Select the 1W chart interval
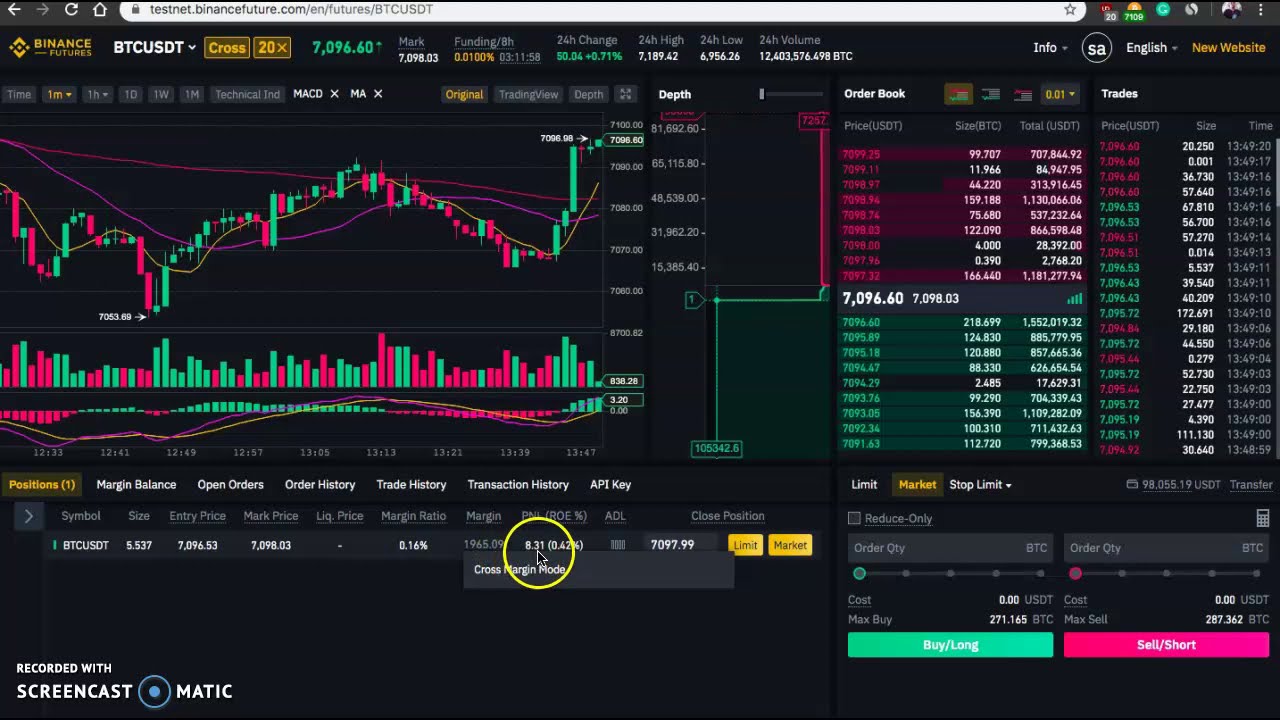This screenshot has width=1280, height=720. (x=160, y=94)
